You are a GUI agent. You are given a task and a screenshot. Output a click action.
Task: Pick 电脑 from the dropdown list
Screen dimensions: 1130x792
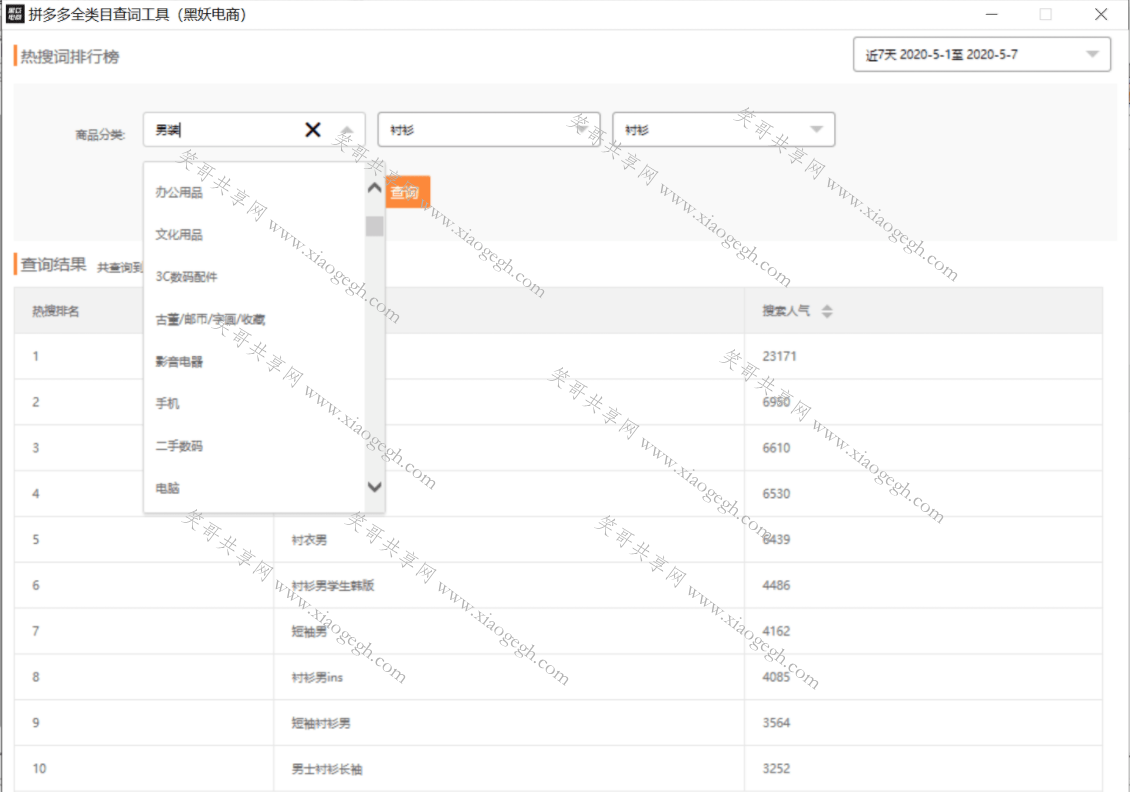click(x=167, y=489)
